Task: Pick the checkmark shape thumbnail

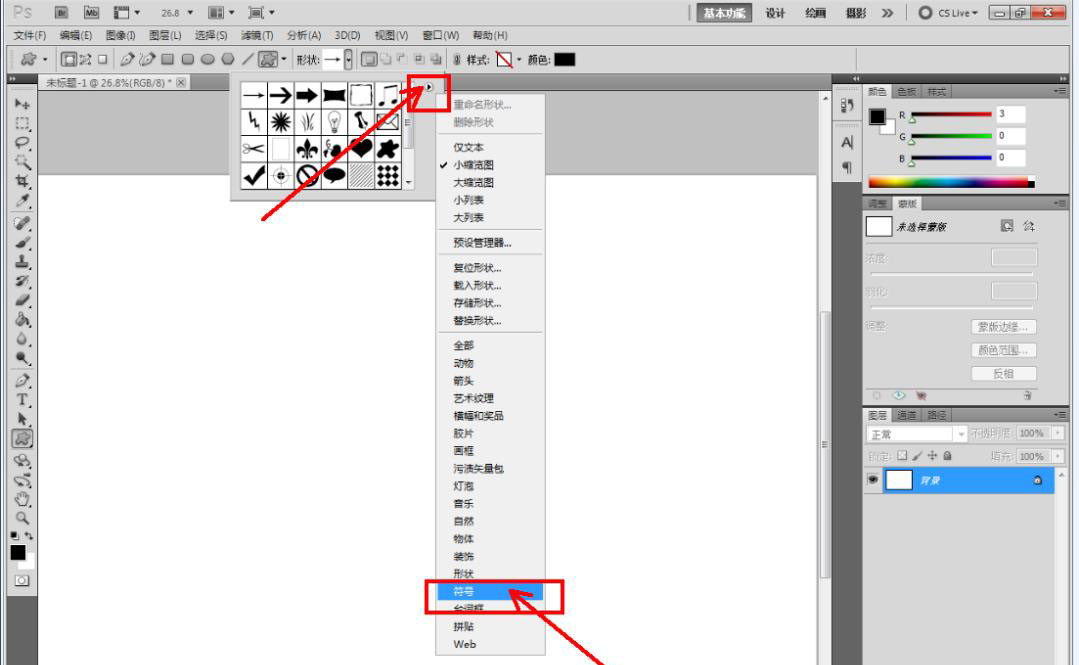Action: [253, 176]
